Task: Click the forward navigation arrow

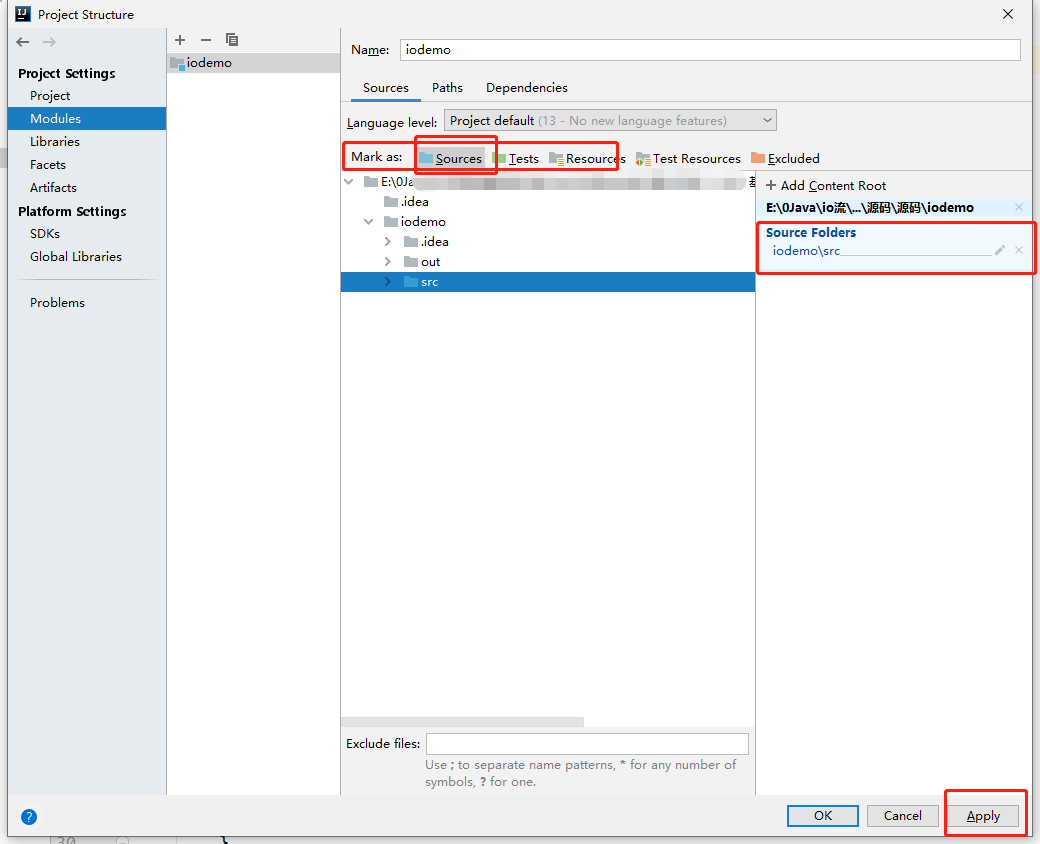Action: pyautogui.click(x=49, y=42)
